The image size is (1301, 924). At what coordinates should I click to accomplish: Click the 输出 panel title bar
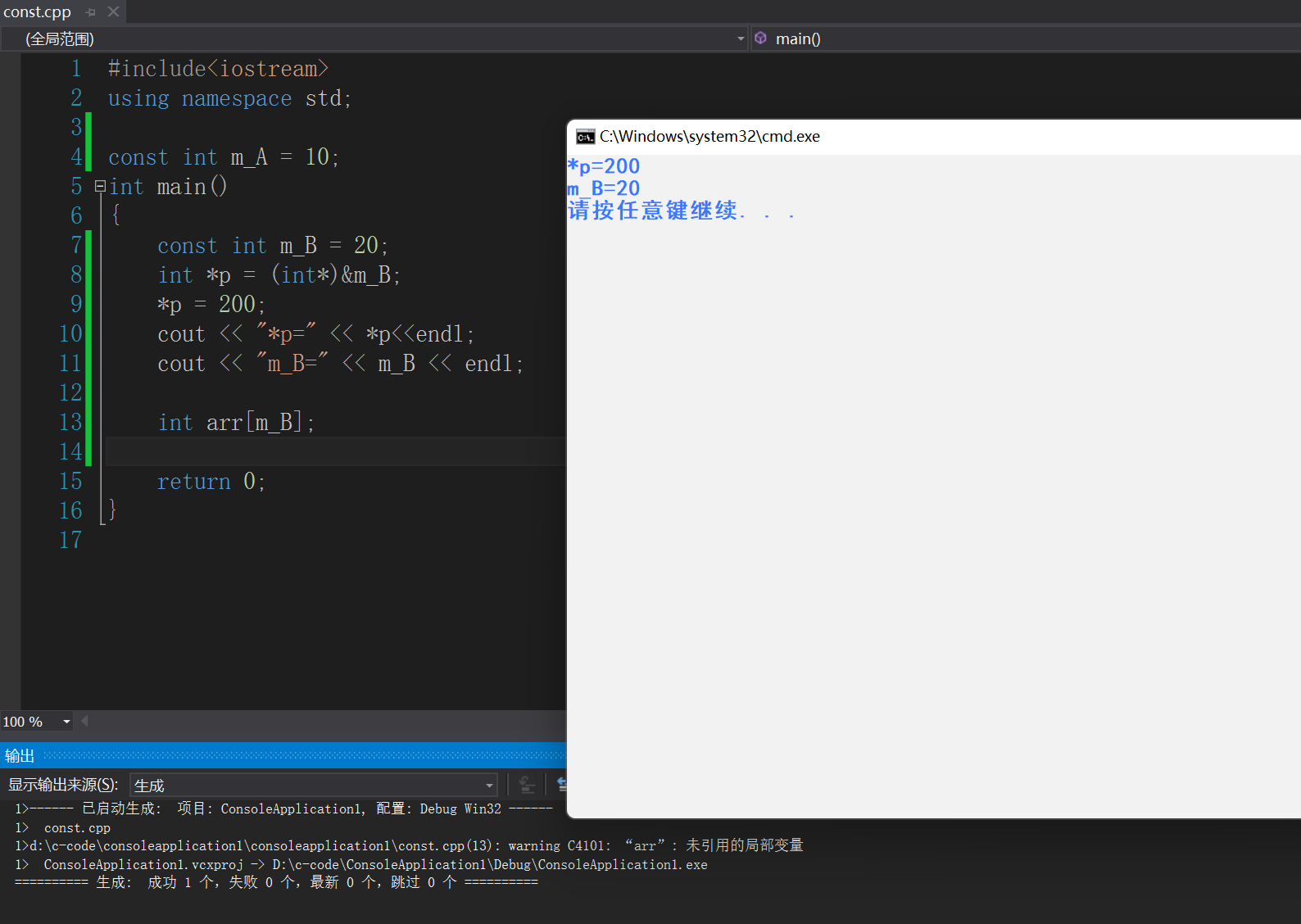(283, 755)
